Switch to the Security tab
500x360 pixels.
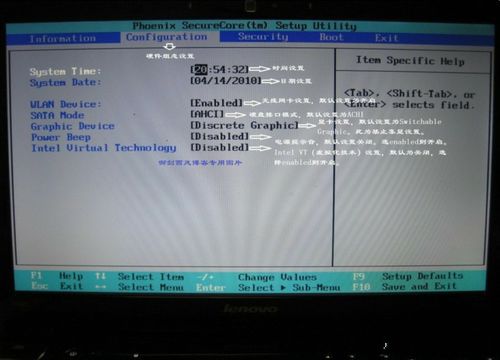(263, 36)
